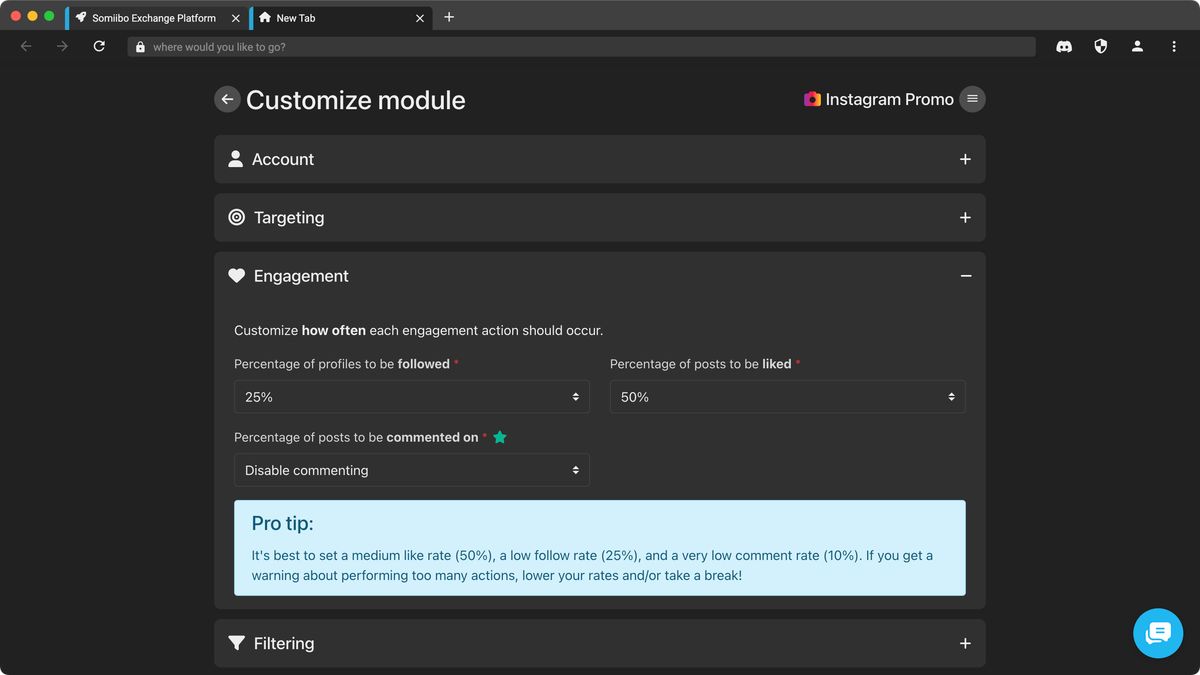This screenshot has height=675, width=1200.
Task: Open the liked percentage dropdown
Action: [x=787, y=397]
